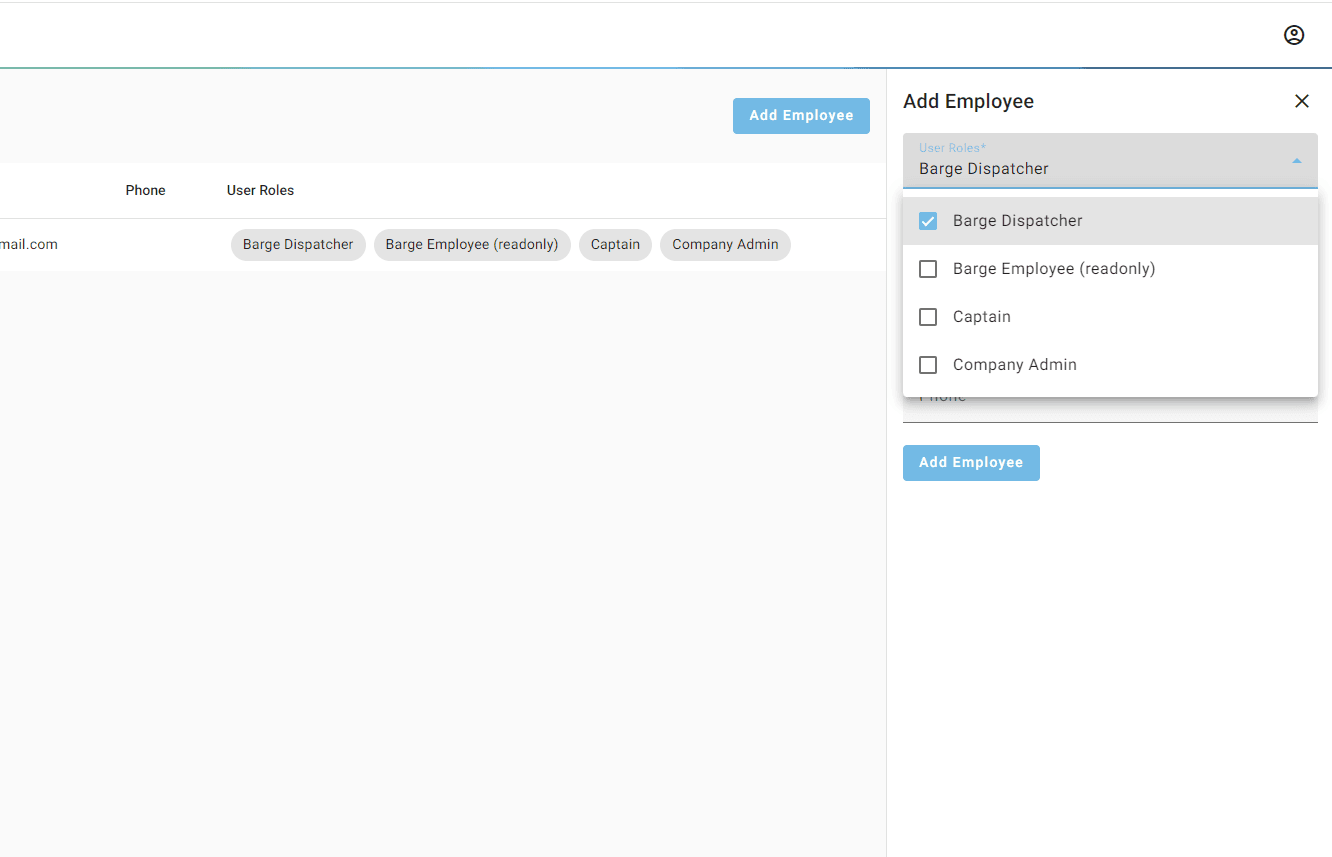
Task: Select the Captain chip in the table row
Action: click(x=615, y=245)
